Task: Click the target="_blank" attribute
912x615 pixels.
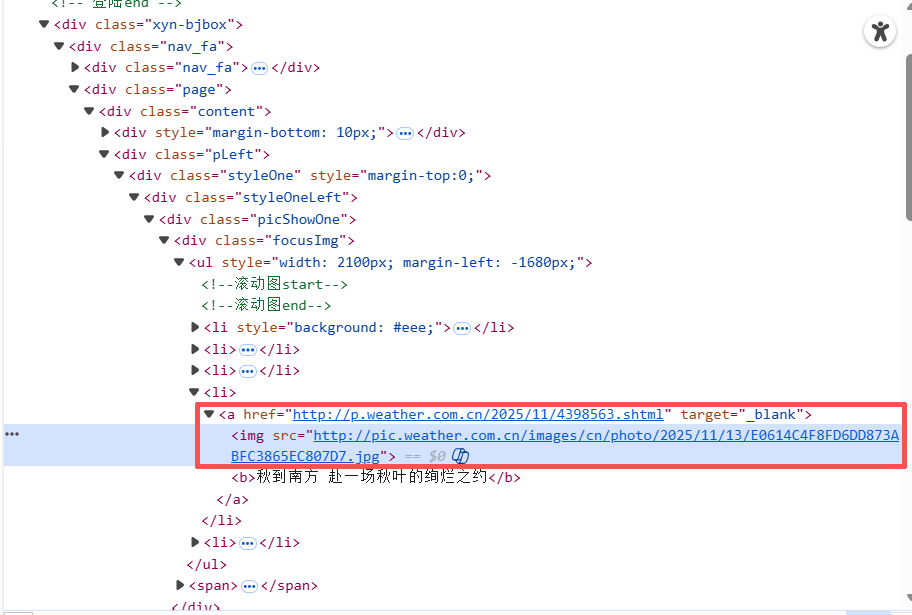Action: coord(742,414)
